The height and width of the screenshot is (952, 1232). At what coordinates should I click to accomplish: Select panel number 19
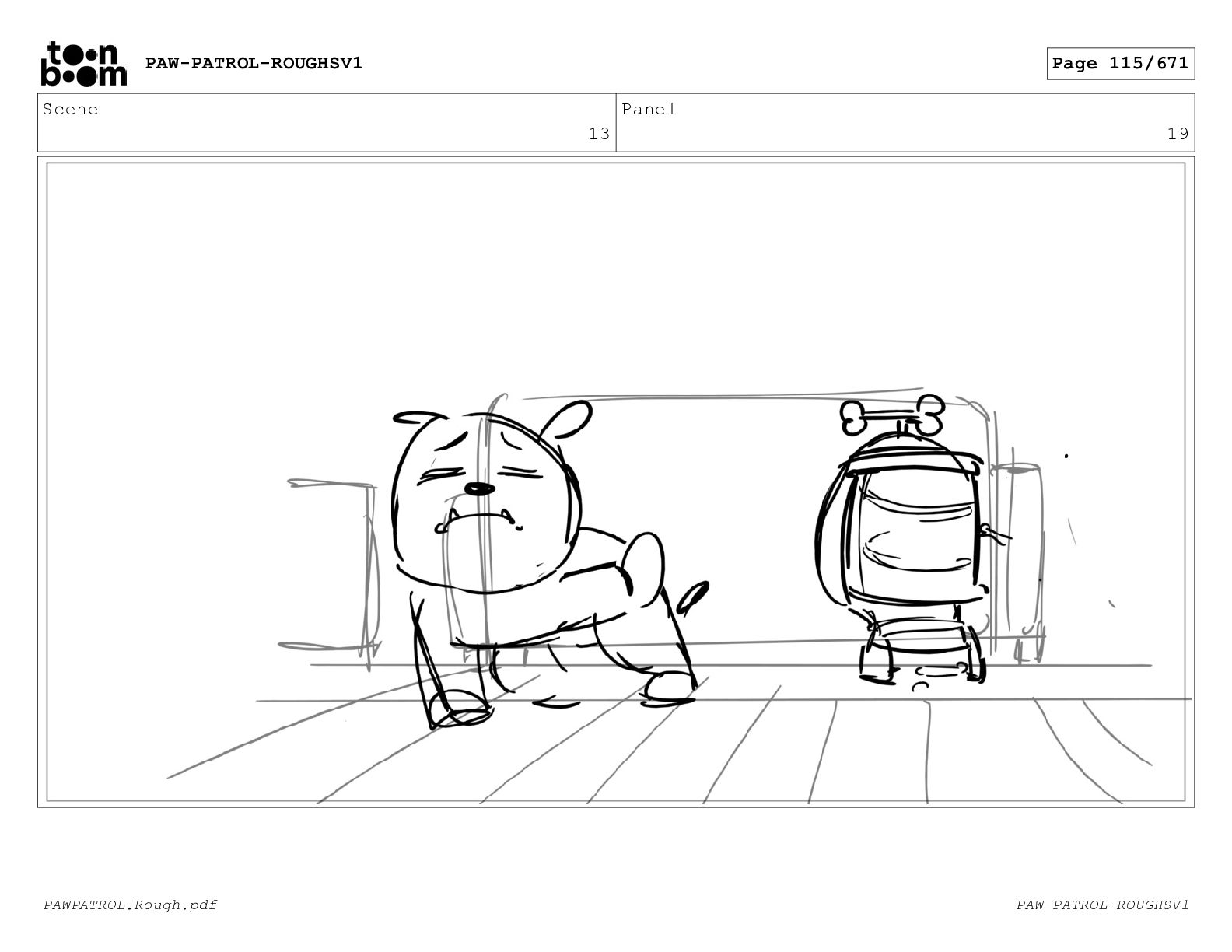pos(1178,134)
